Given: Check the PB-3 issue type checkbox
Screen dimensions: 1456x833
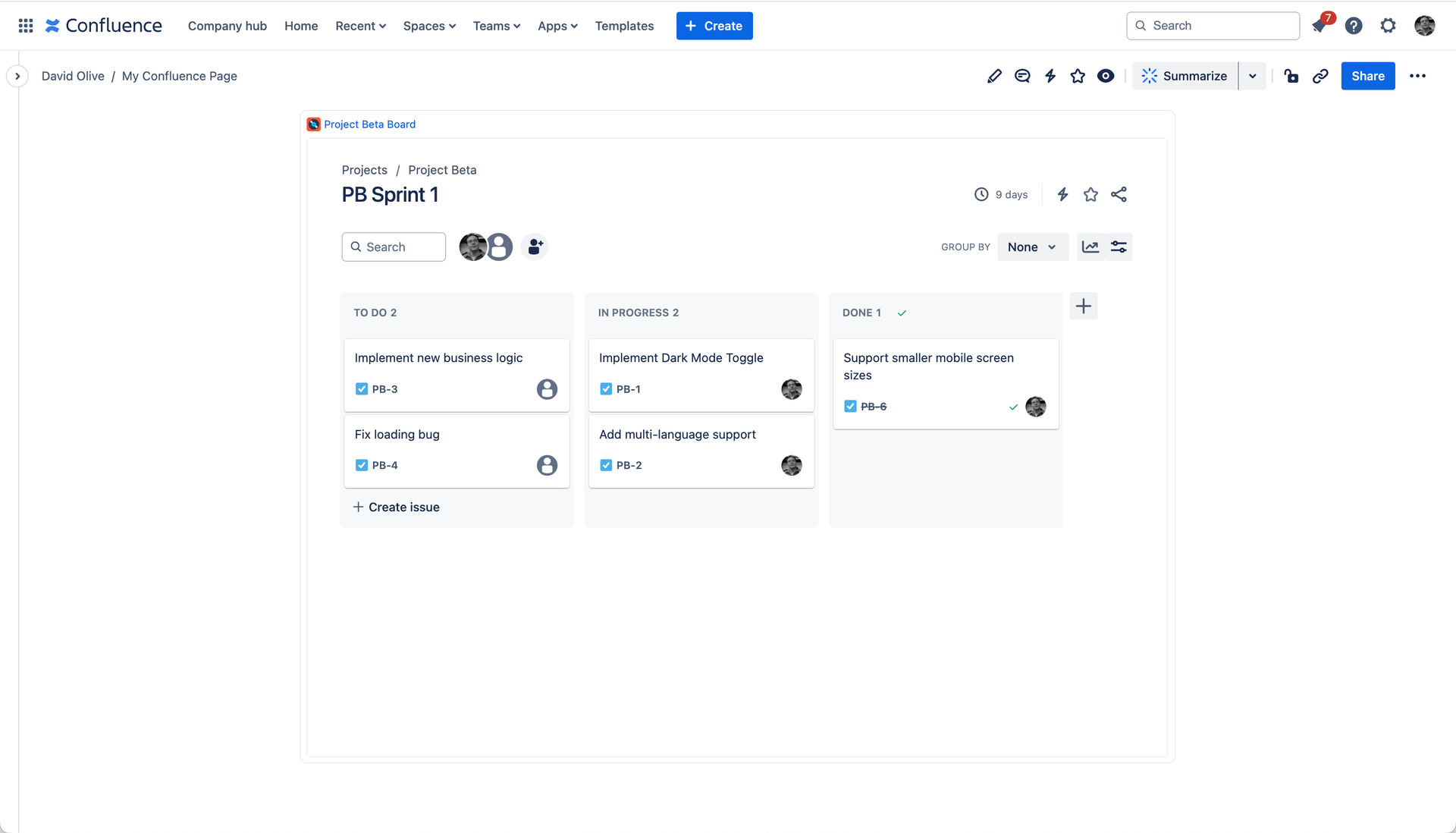Looking at the screenshot, I should [x=362, y=388].
